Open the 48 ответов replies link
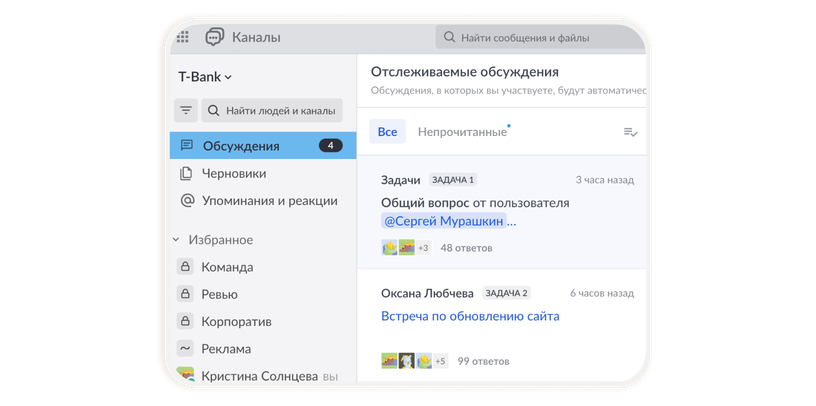 click(466, 248)
